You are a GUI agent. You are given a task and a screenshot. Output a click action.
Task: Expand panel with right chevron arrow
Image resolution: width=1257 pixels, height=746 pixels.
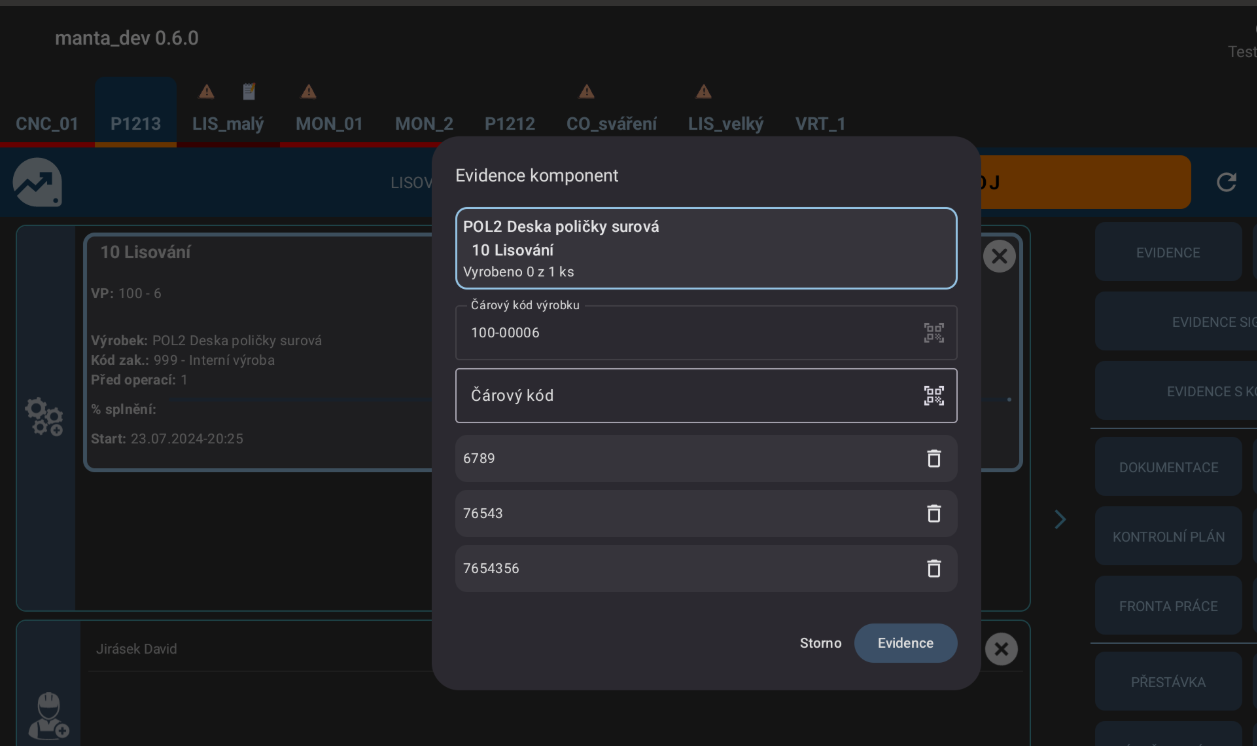[x=1060, y=519]
